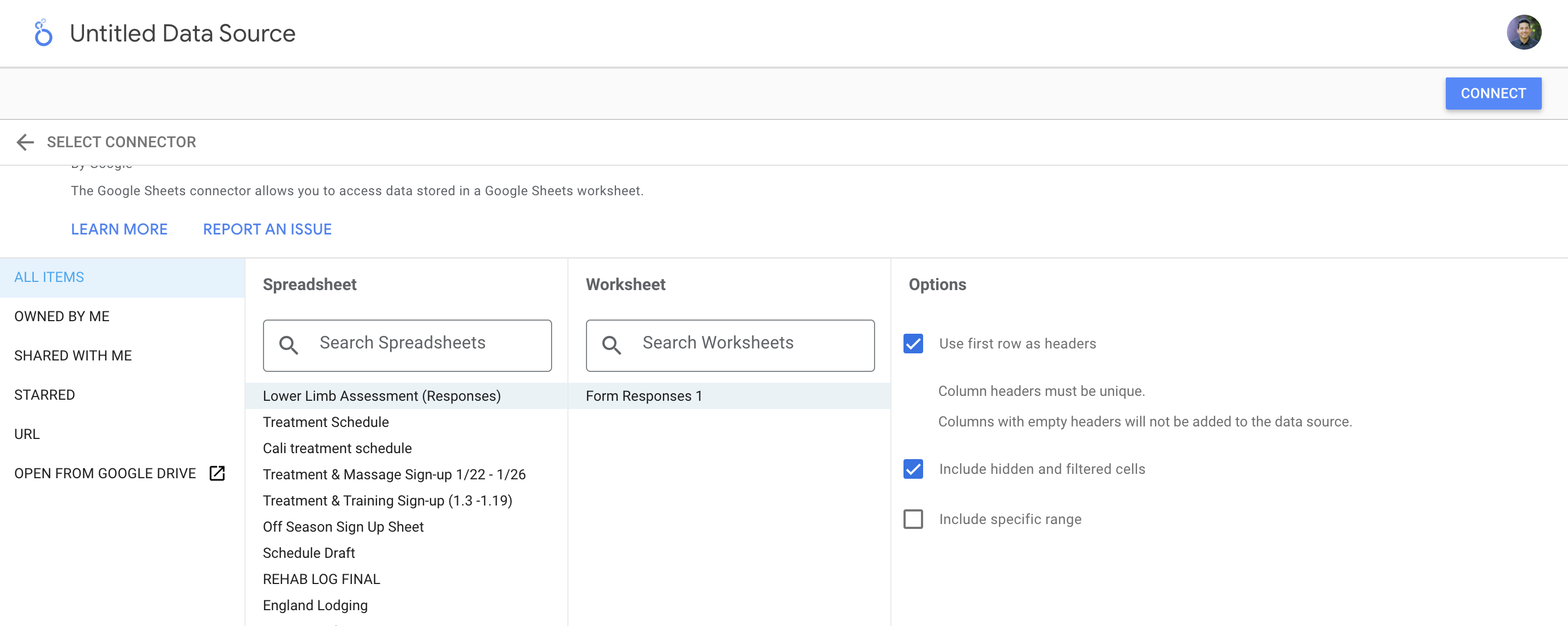Select the Treatment Schedule spreadsheet
This screenshot has height=626, width=1568.
tap(406, 422)
